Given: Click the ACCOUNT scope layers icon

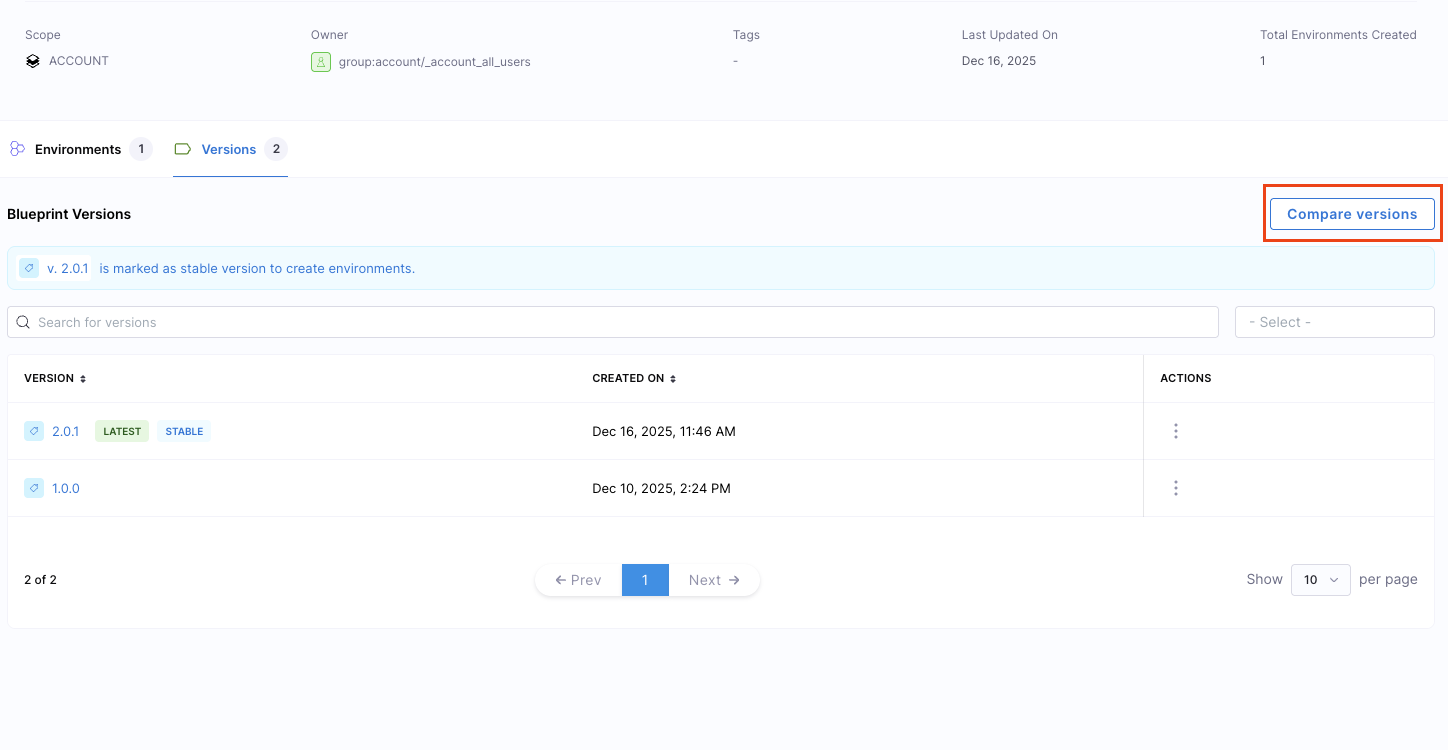Looking at the screenshot, I should pyautogui.click(x=33, y=61).
